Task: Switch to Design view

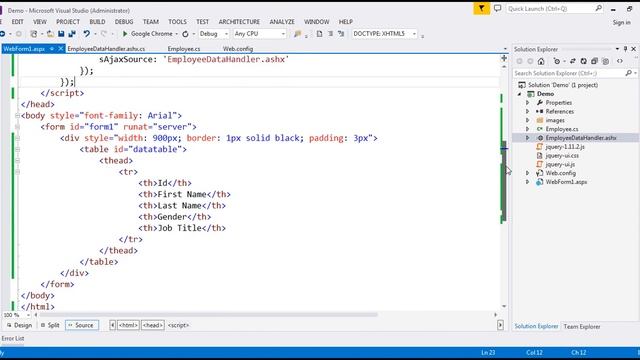Action: pos(19,325)
